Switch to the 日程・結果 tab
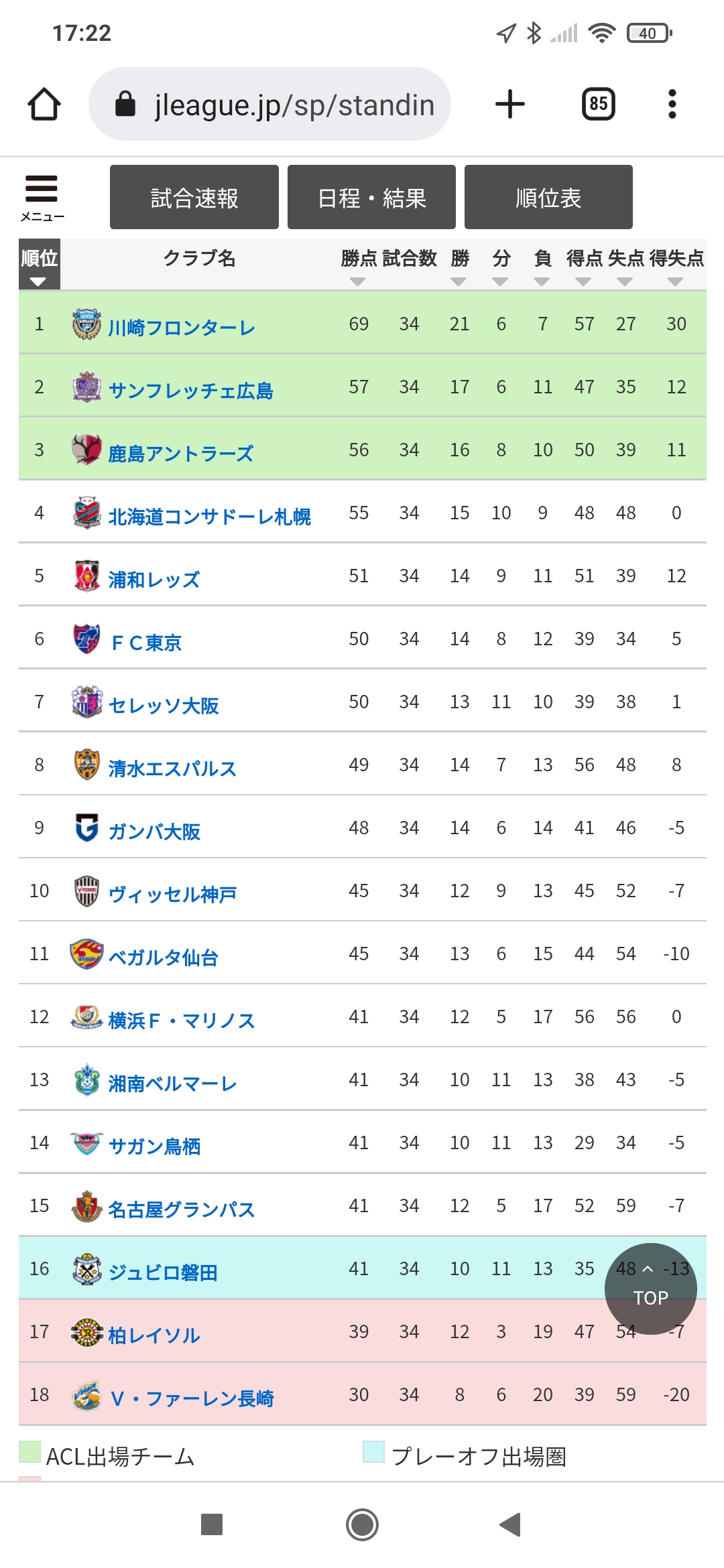The width and height of the screenshot is (724, 1568). click(371, 197)
